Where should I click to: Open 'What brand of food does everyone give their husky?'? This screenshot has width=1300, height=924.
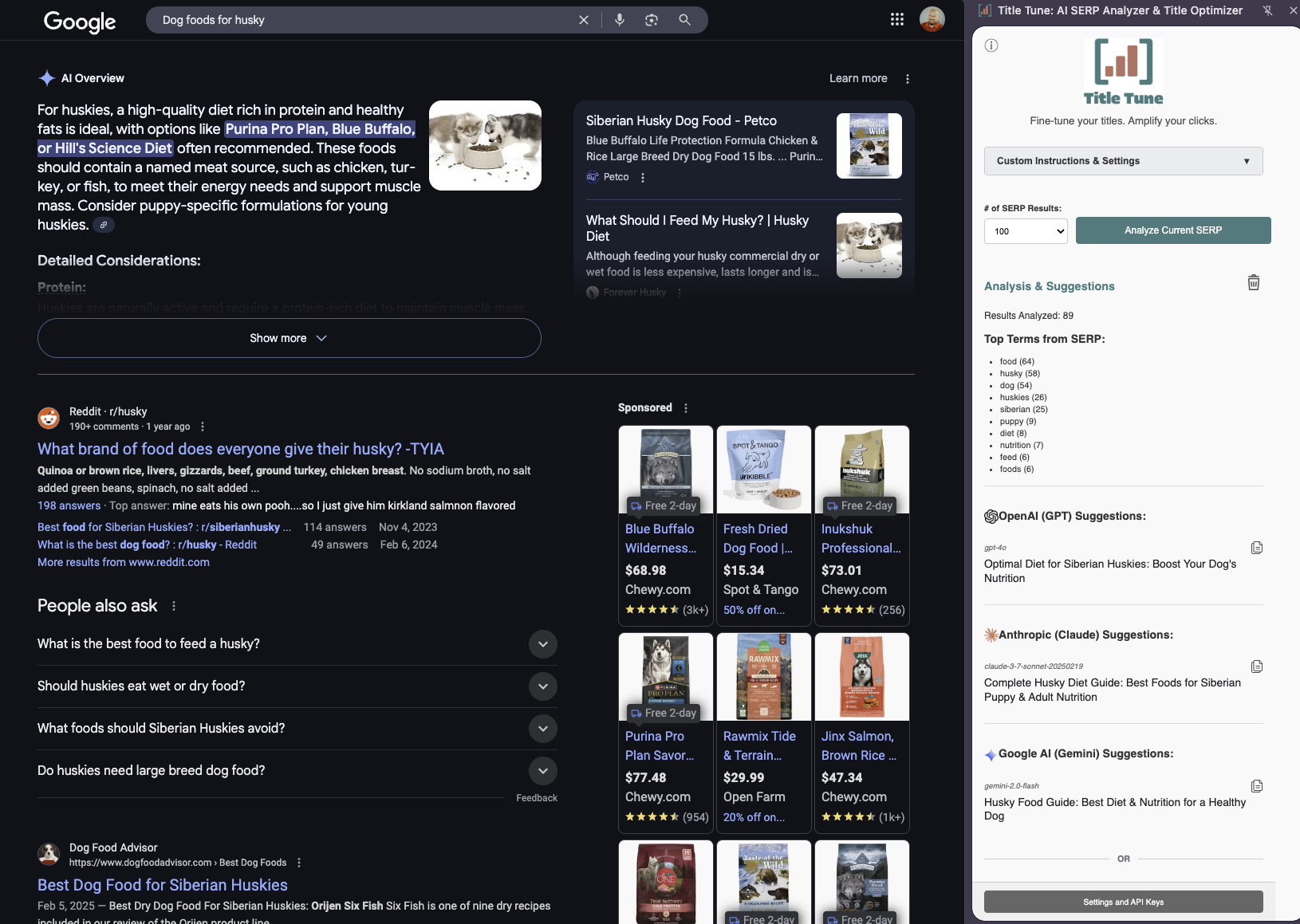tap(241, 449)
